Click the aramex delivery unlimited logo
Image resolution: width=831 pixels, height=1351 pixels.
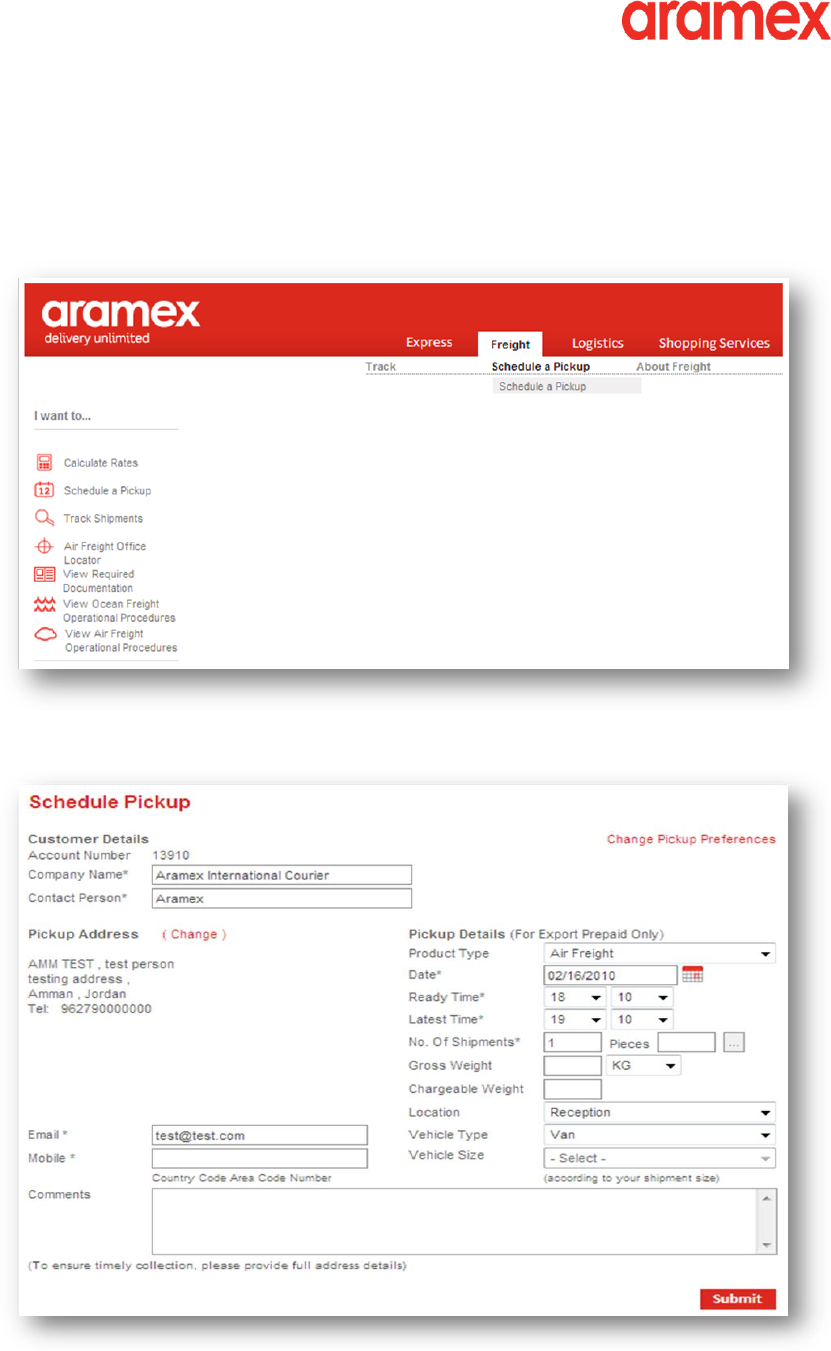tap(121, 322)
